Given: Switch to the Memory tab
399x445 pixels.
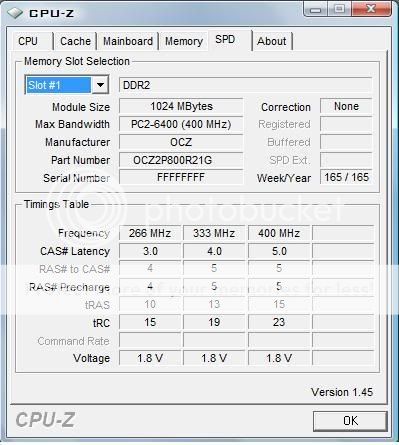Looking at the screenshot, I should pyautogui.click(x=184, y=41).
